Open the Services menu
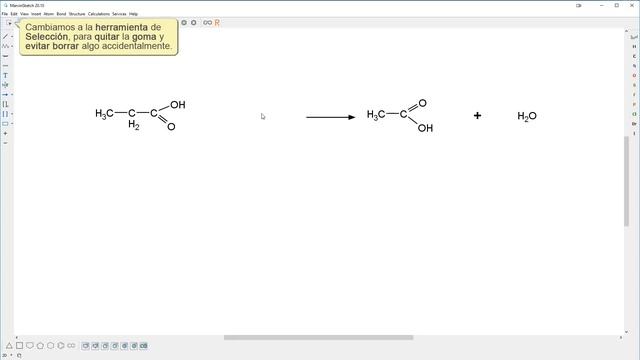640x360 pixels. 119,14
